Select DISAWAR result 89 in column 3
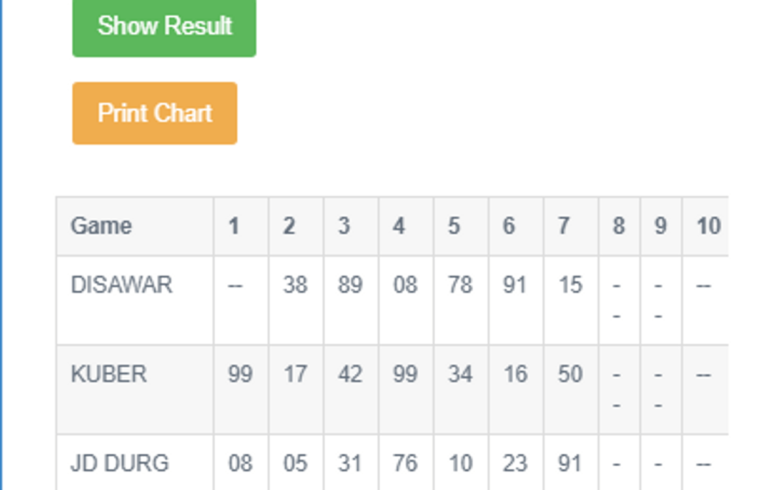Image resolution: width=768 pixels, height=490 pixels. pyautogui.click(x=350, y=285)
